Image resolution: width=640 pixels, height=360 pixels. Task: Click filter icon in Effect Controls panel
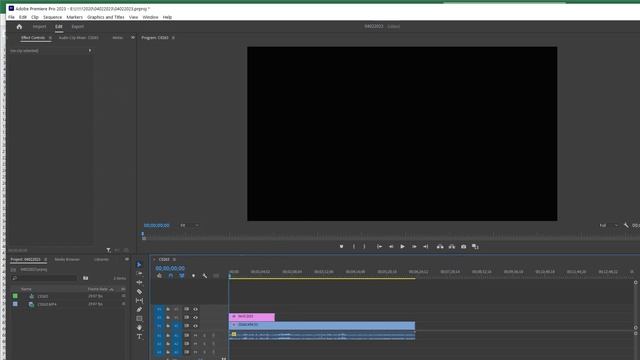click(x=108, y=250)
